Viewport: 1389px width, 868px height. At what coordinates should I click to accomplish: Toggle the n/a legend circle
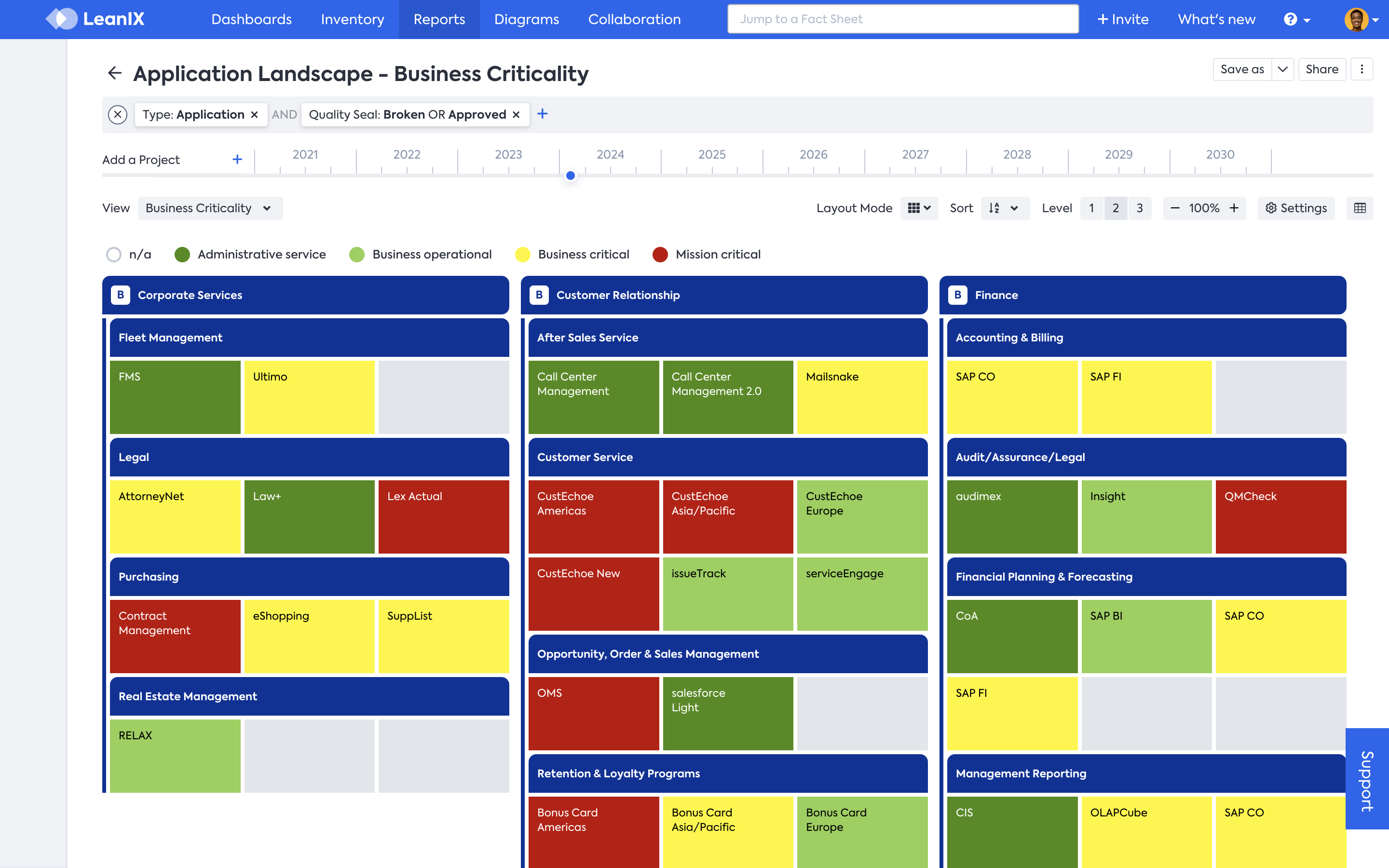coord(114,254)
